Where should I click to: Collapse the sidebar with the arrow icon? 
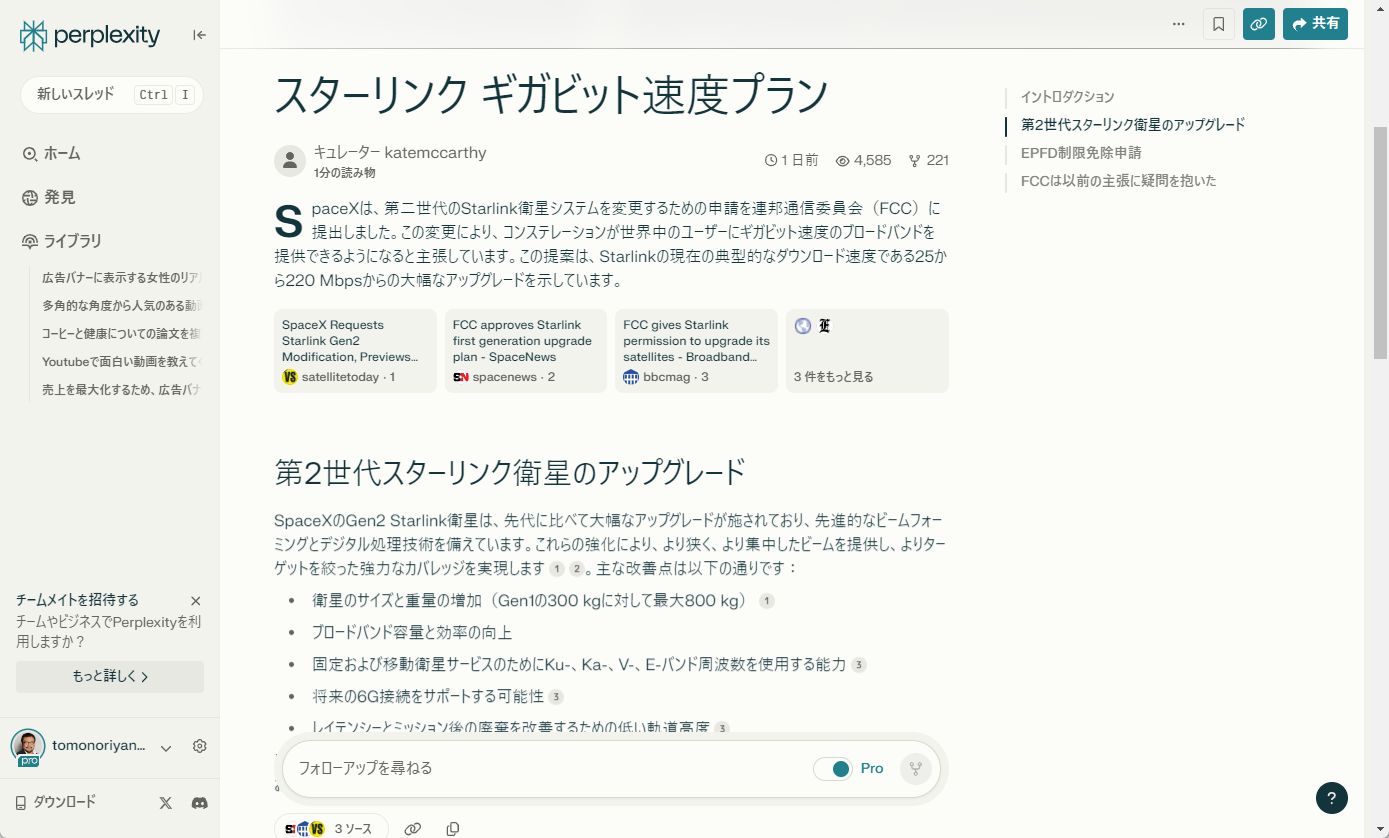coord(199,34)
